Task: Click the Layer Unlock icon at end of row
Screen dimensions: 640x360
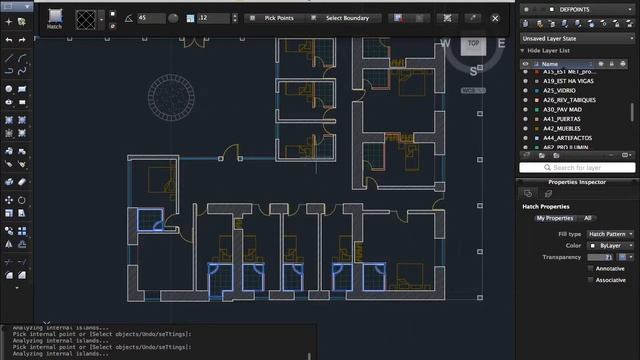Action: coord(630,24)
